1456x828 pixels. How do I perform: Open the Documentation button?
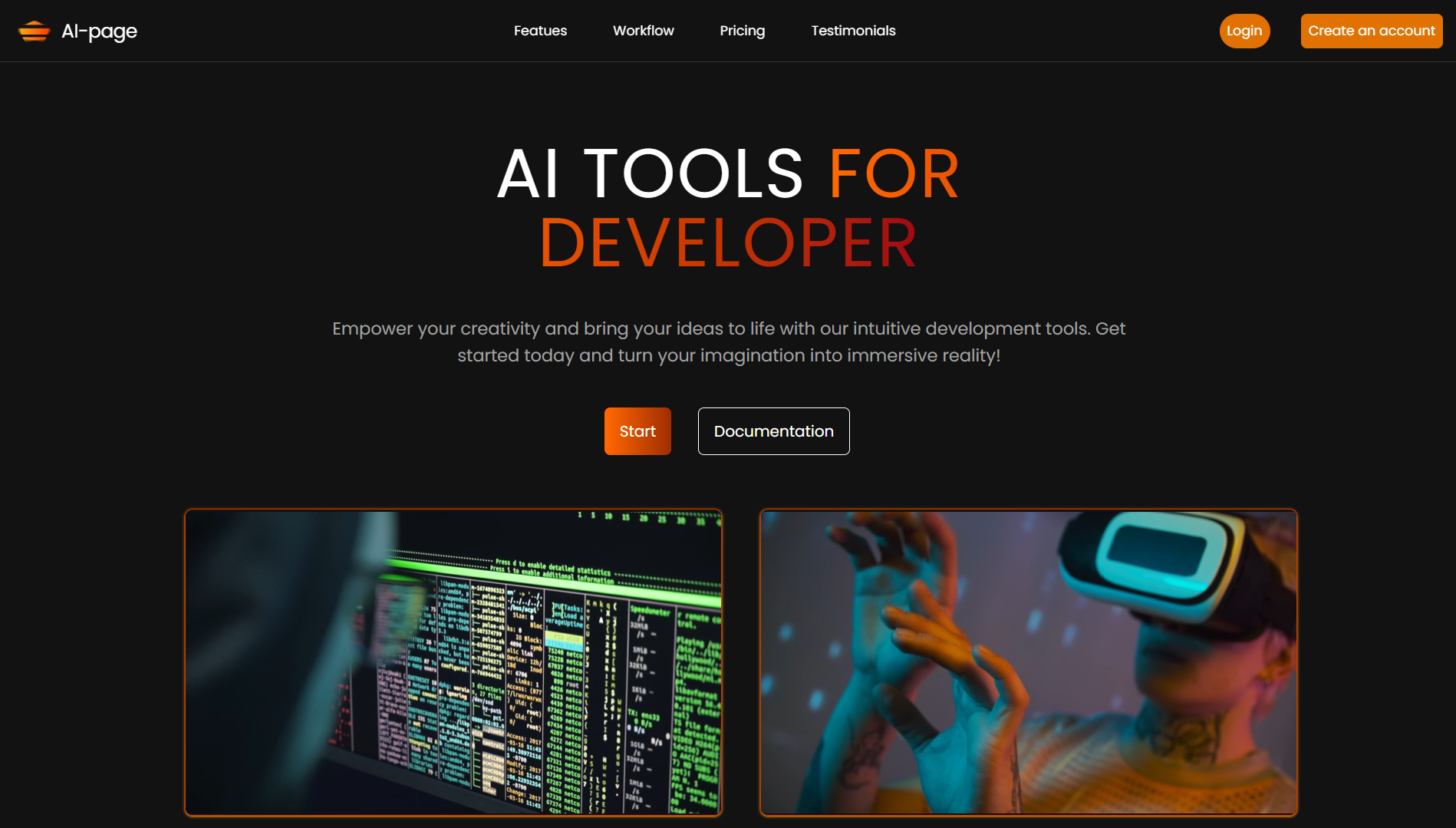(773, 431)
